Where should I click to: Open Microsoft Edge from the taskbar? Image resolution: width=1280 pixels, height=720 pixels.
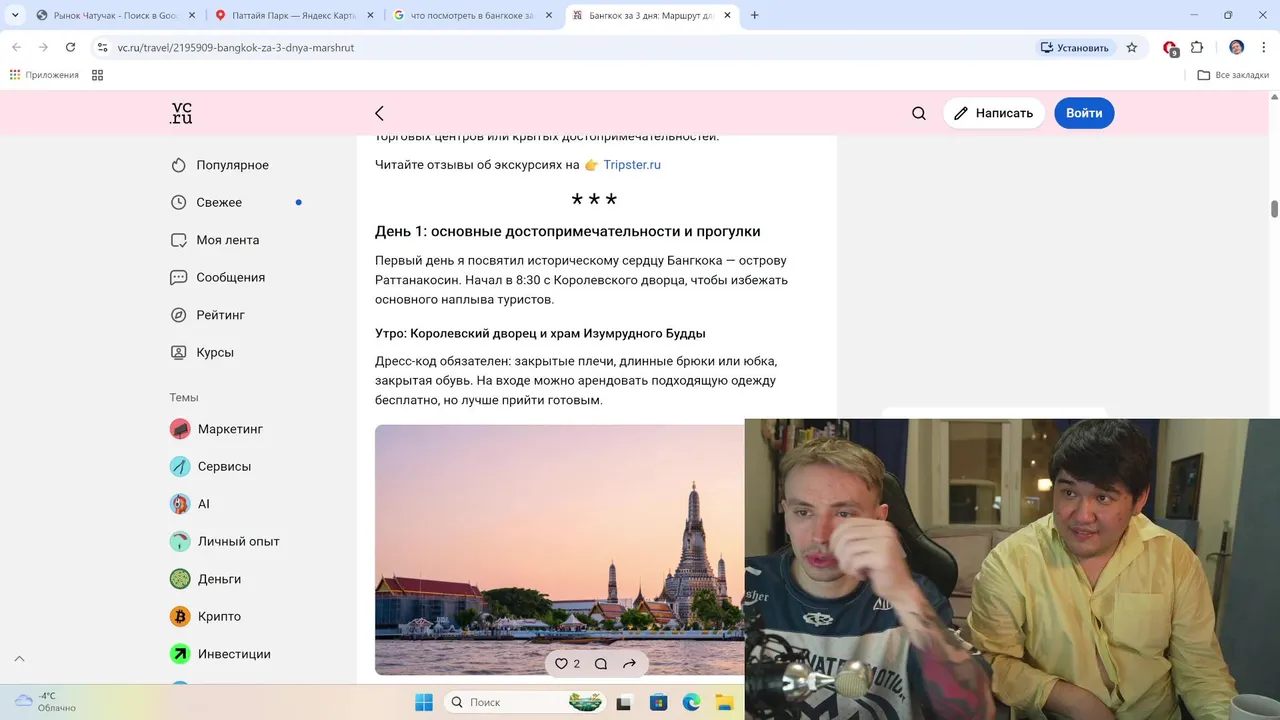click(691, 702)
